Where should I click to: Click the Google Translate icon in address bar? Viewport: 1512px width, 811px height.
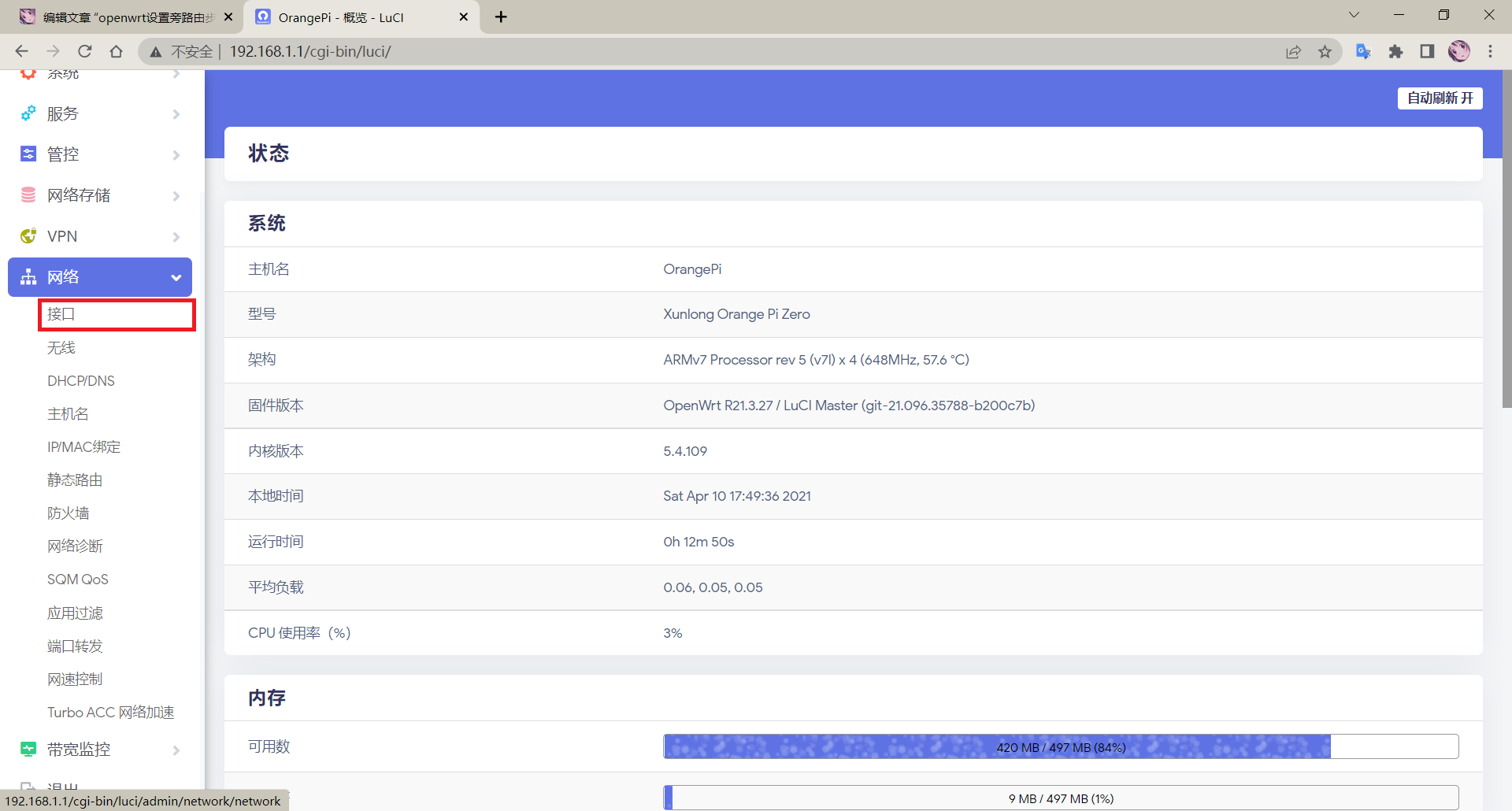(1363, 52)
